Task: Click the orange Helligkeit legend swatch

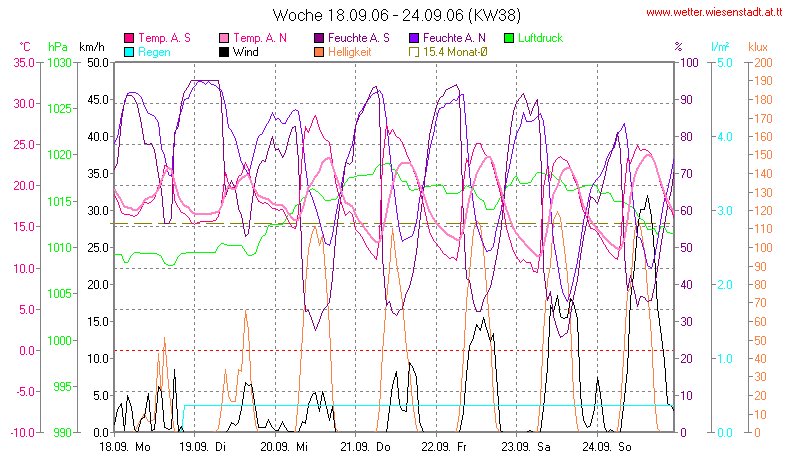Action: click(x=320, y=51)
